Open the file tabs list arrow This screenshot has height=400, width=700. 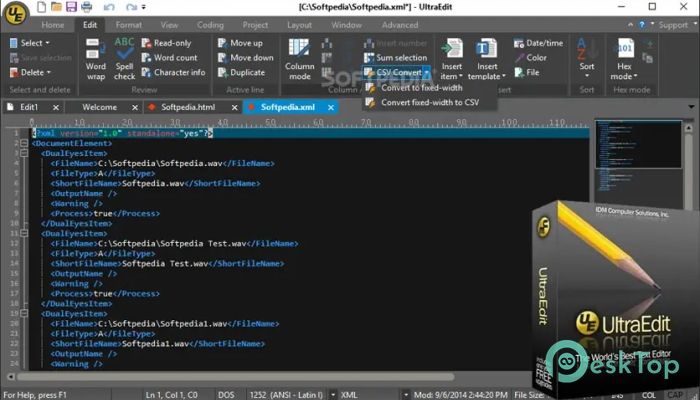(x=692, y=107)
